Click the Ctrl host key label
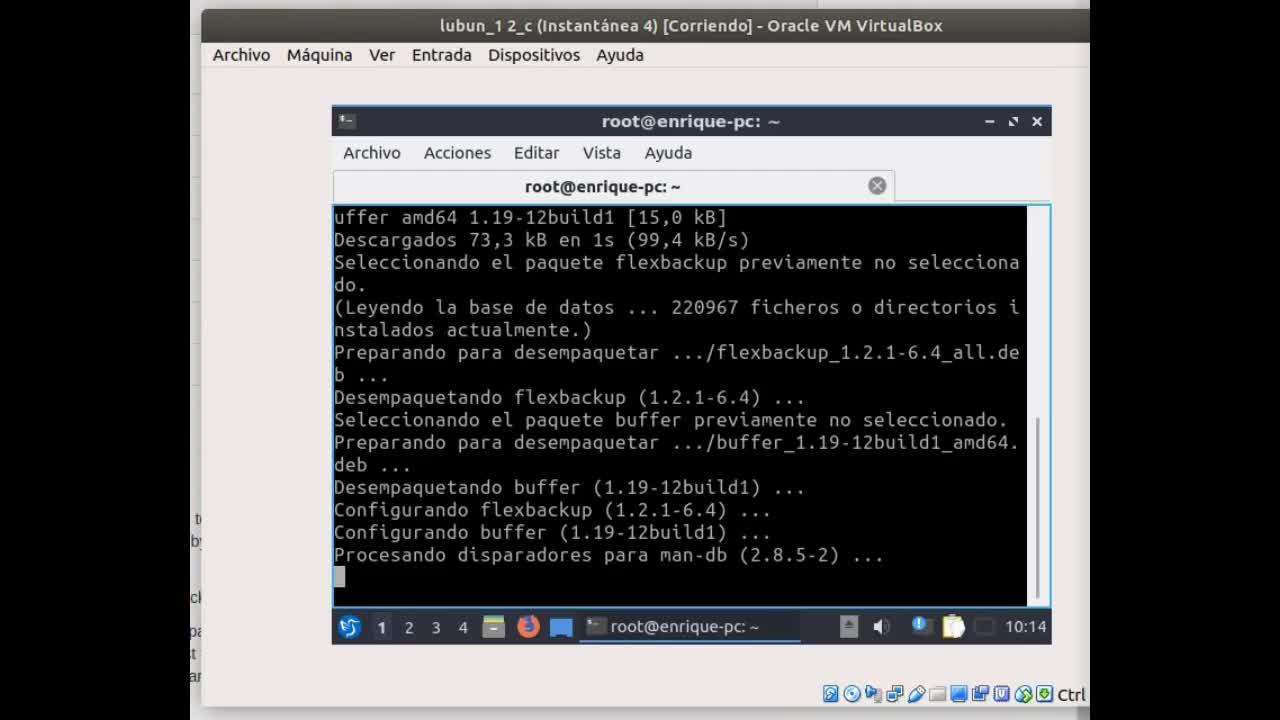 tap(1071, 694)
